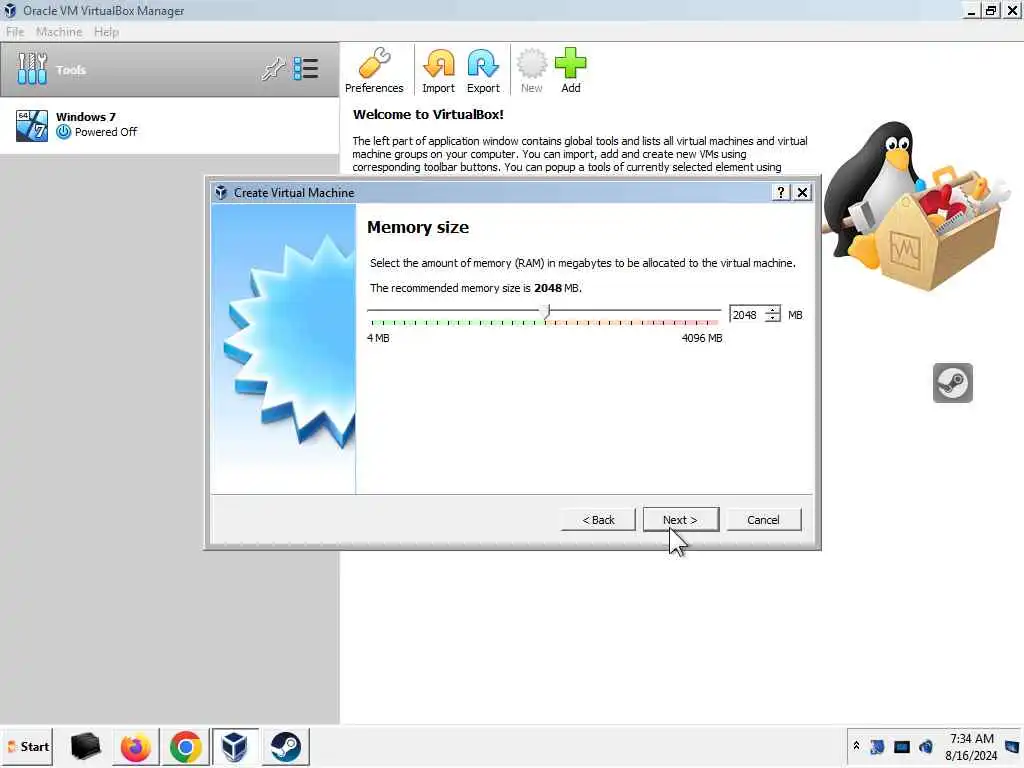Click the memory size slider handle
1024x768 pixels.
(x=547, y=312)
